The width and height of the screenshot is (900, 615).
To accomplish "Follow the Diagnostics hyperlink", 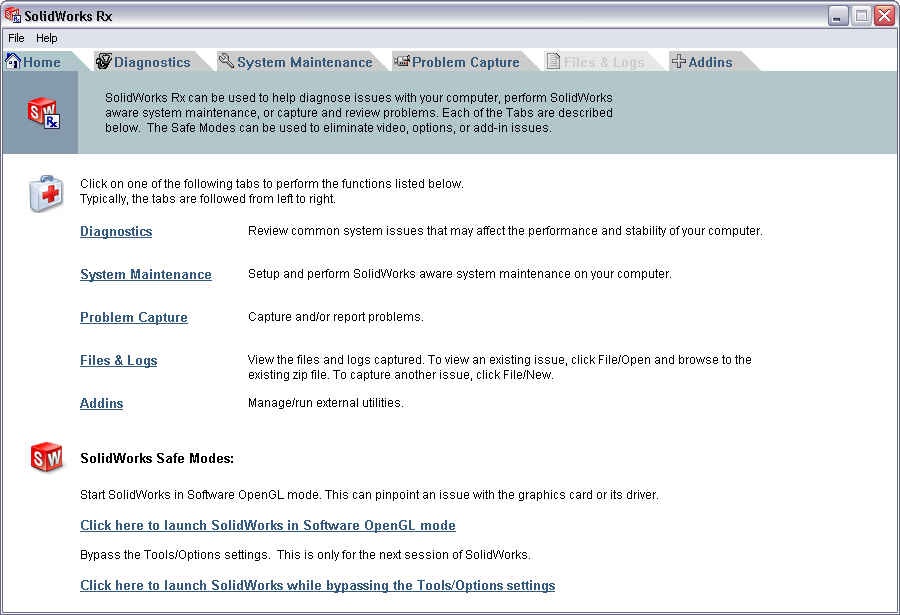I will (116, 231).
